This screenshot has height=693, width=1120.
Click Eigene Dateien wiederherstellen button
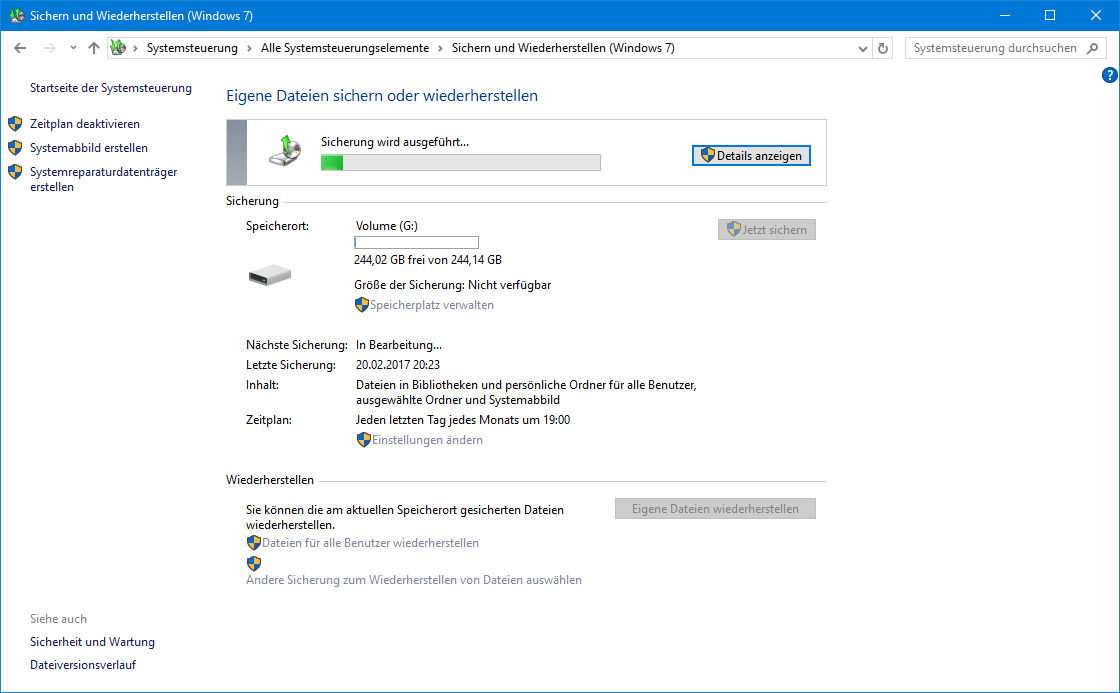[x=715, y=509]
